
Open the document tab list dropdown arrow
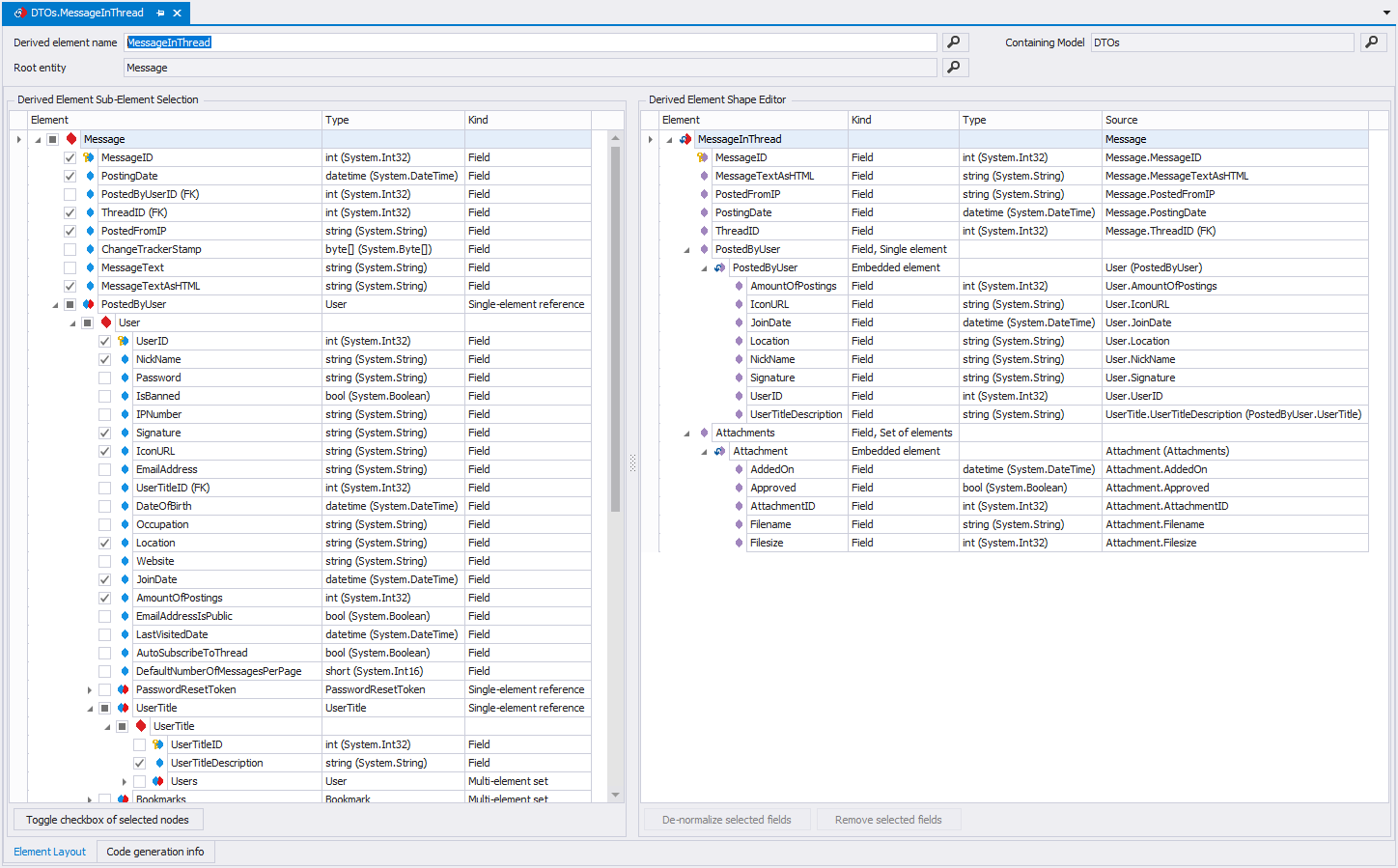(1386, 14)
